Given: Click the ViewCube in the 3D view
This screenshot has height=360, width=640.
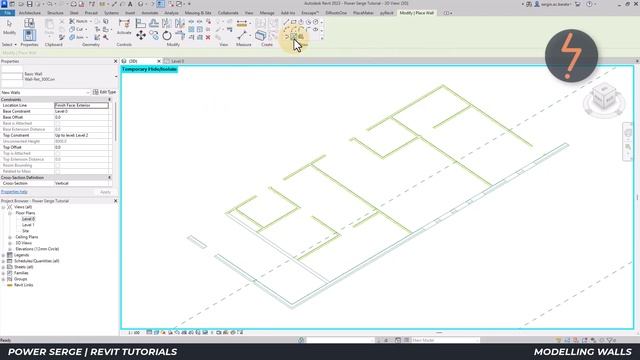Looking at the screenshot, I should pyautogui.click(x=604, y=97).
